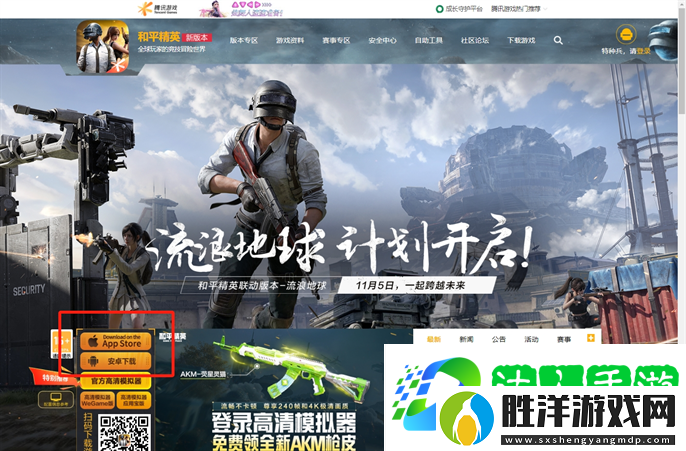The height and width of the screenshot is (451, 686).
Task: Click the download QR code image
Action: pos(124,433)
